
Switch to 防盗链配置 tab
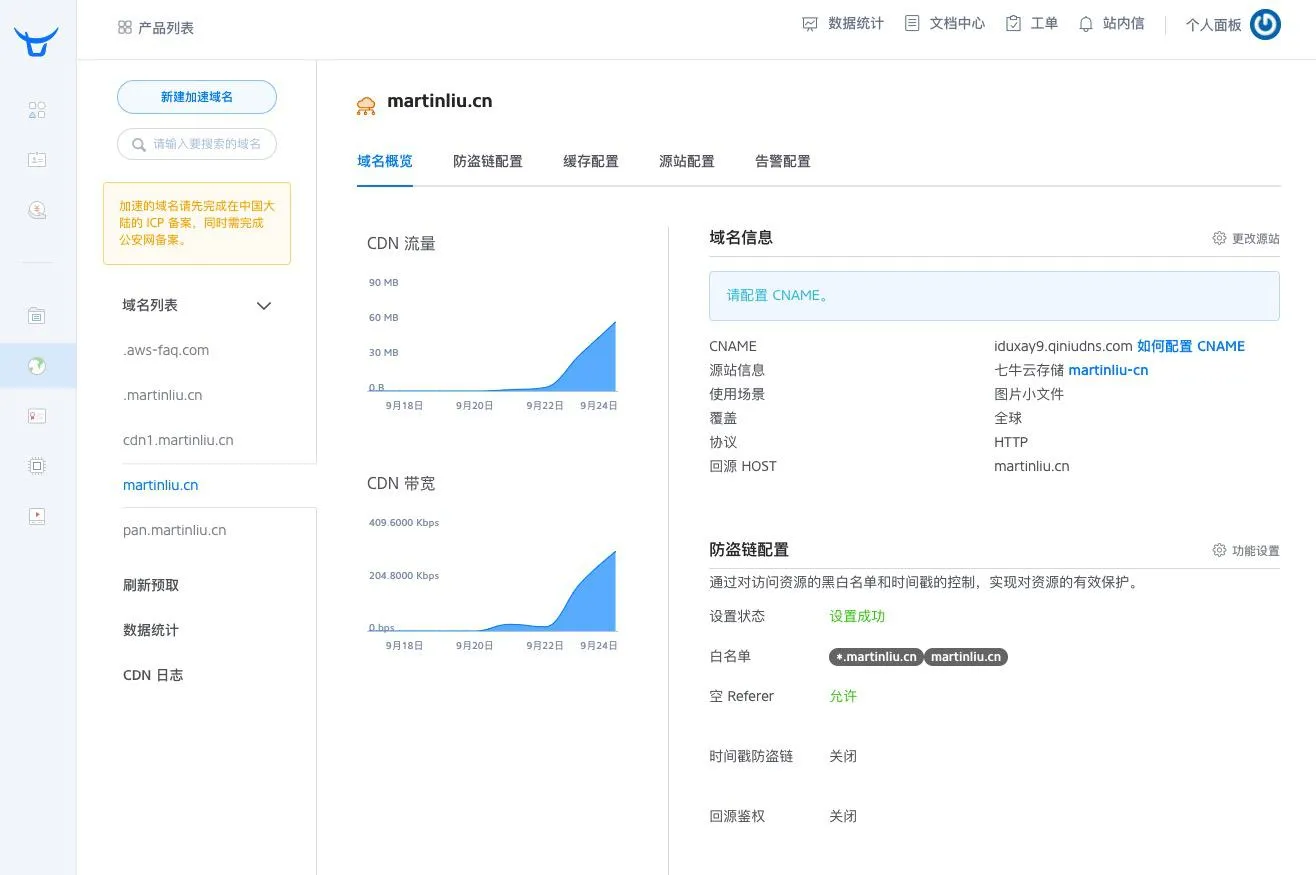tap(487, 161)
